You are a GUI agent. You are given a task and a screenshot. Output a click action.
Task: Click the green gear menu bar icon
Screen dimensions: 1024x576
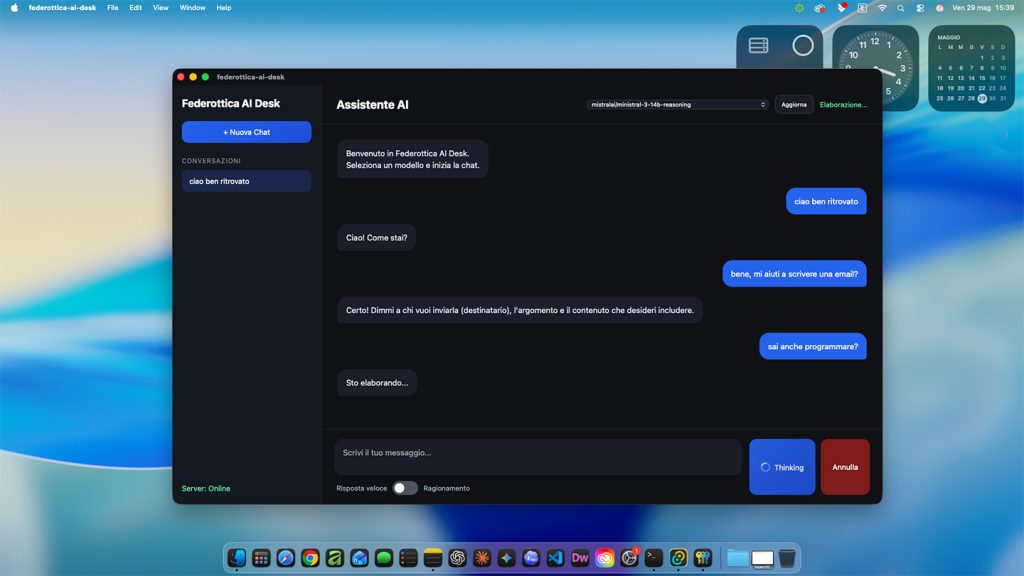[x=799, y=8]
